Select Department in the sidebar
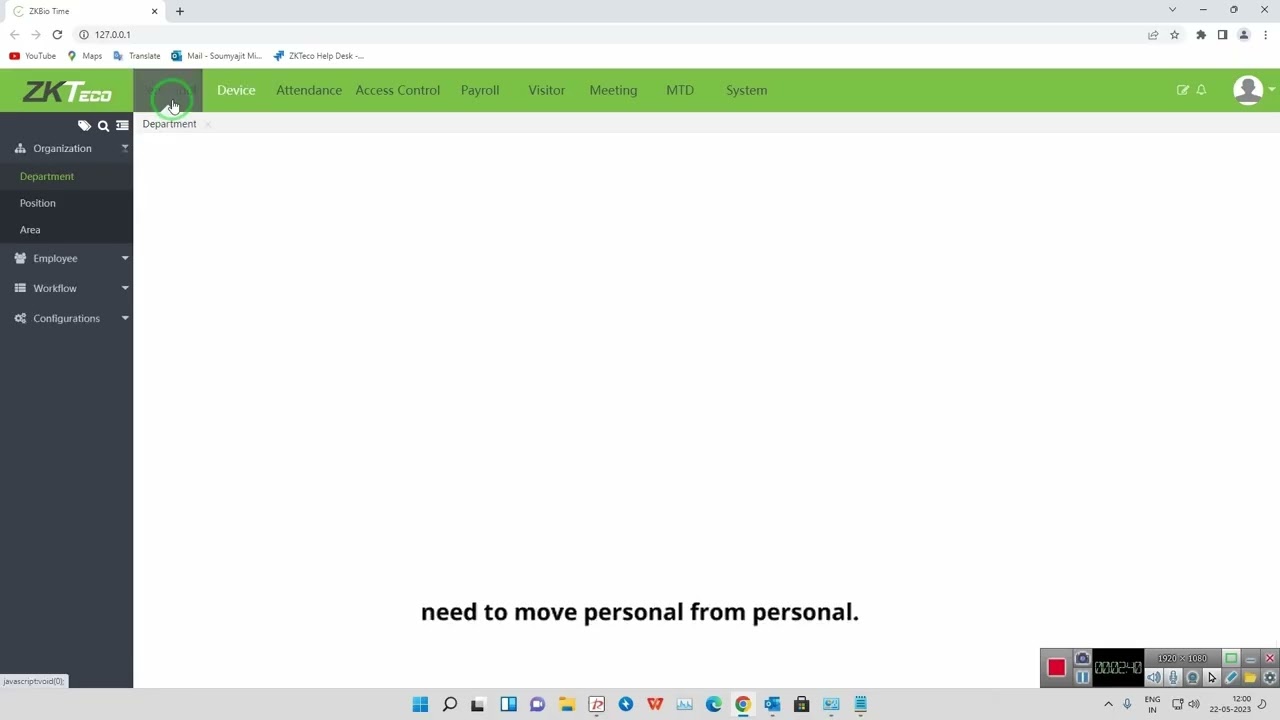The height and width of the screenshot is (720, 1280). point(47,176)
